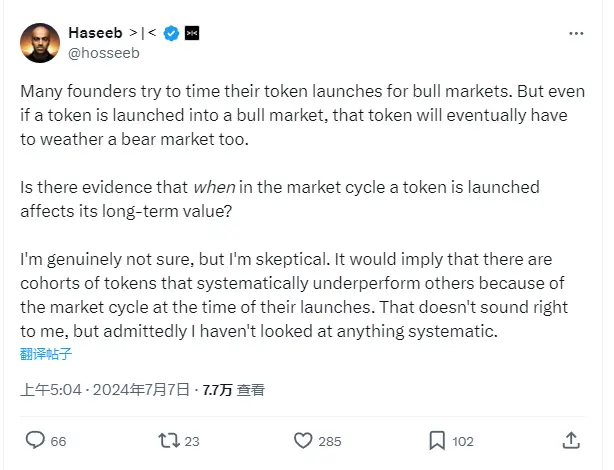Click the repost count 23
The image size is (614, 470).
coord(192,441)
